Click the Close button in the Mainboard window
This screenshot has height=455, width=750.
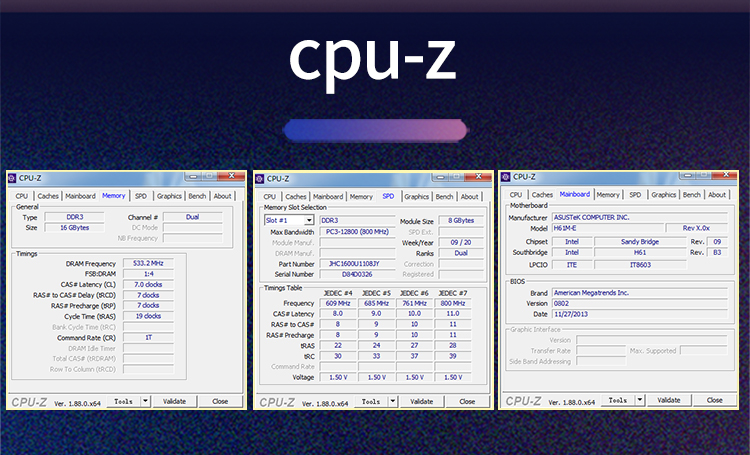pos(715,400)
